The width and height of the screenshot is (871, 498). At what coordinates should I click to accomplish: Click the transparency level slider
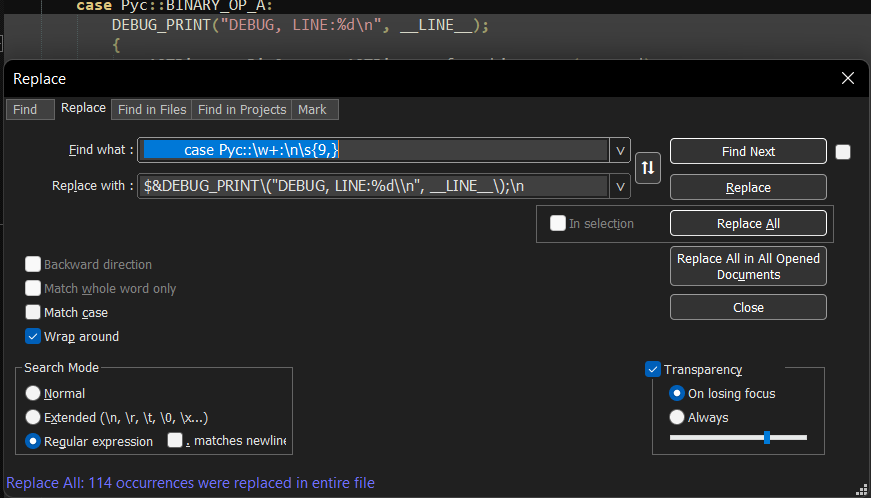click(x=738, y=437)
